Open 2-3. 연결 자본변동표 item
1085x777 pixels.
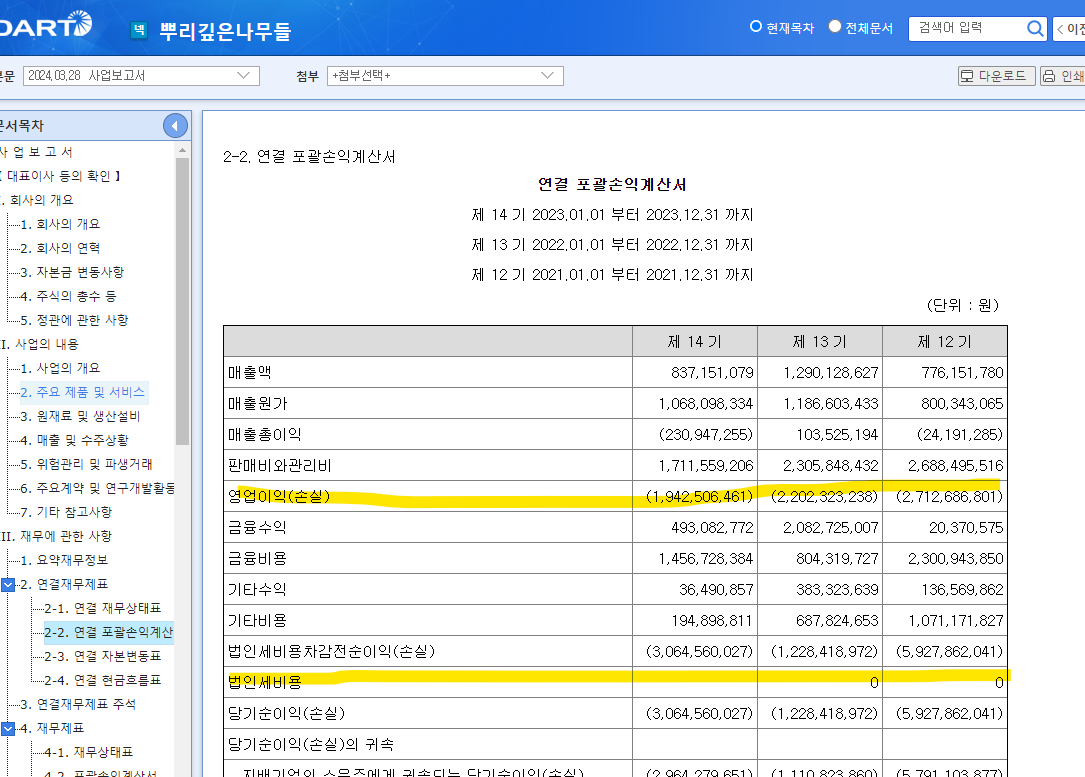coord(102,656)
